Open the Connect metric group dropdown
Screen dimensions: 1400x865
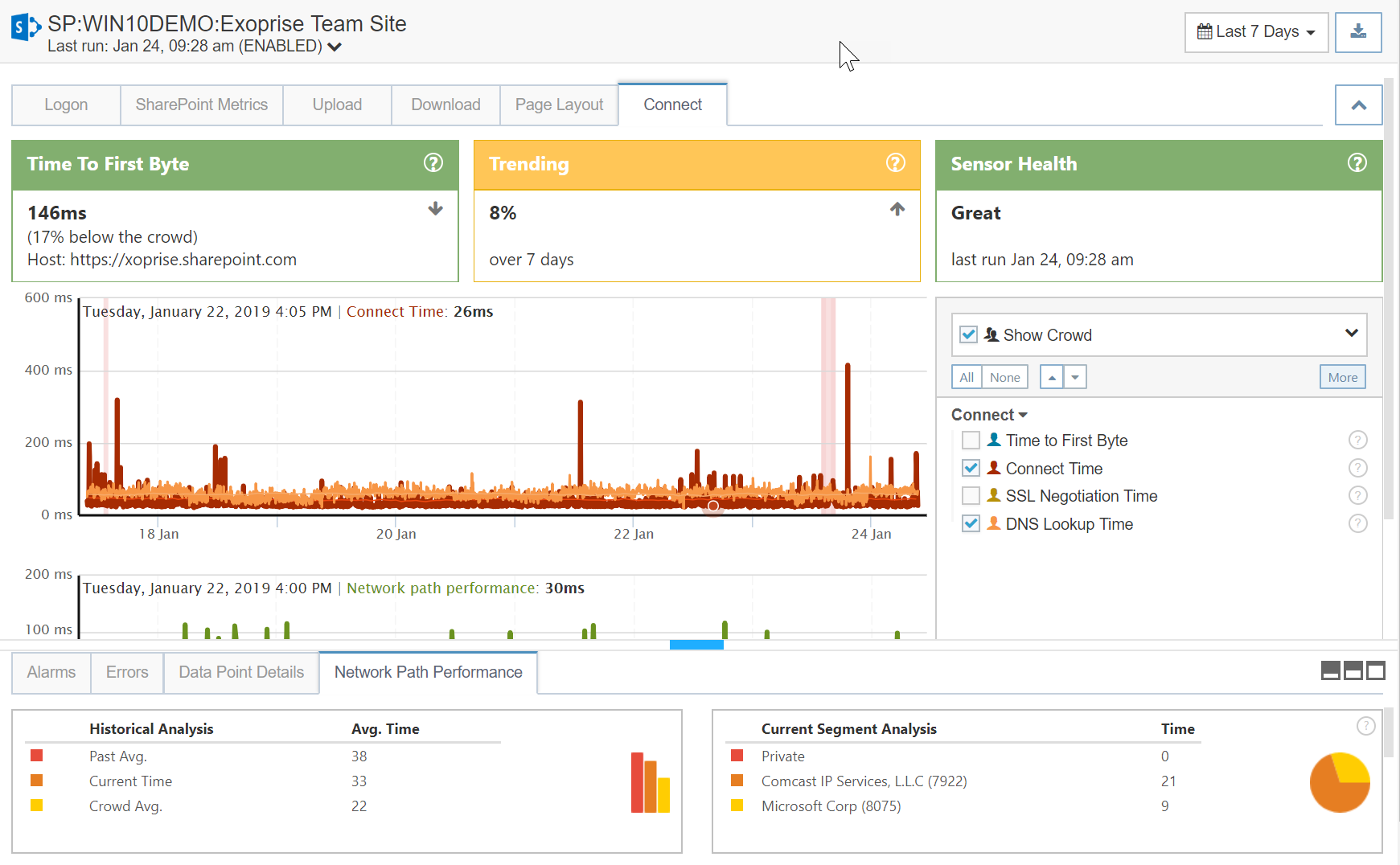click(x=989, y=415)
